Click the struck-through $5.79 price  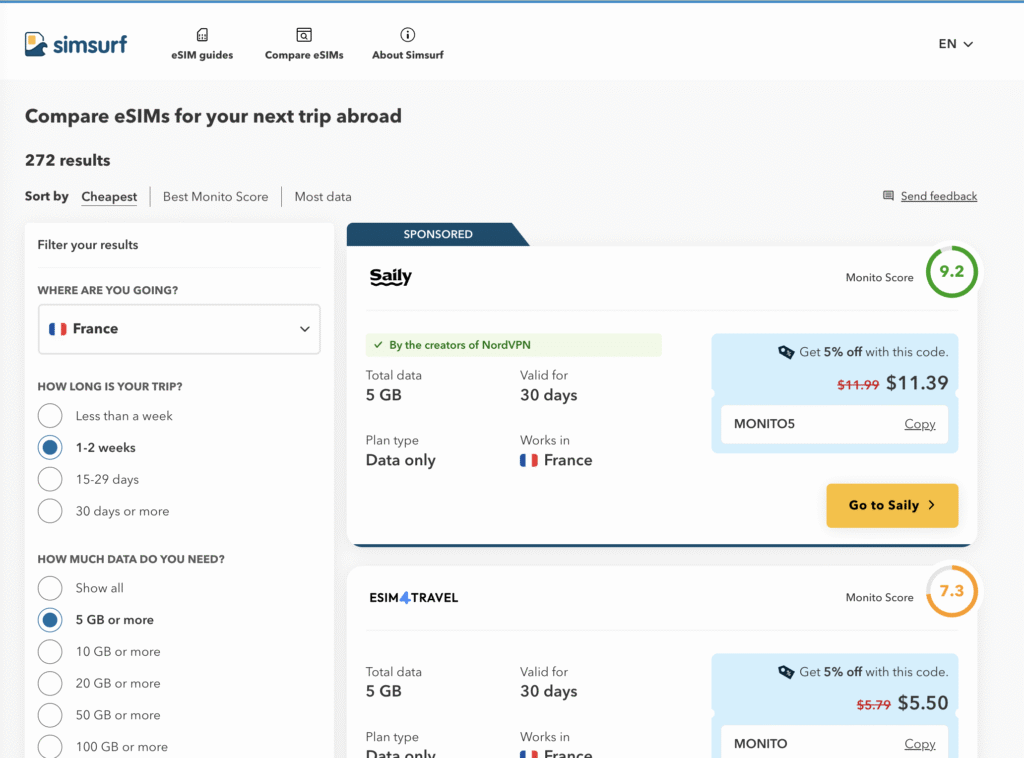pos(874,705)
